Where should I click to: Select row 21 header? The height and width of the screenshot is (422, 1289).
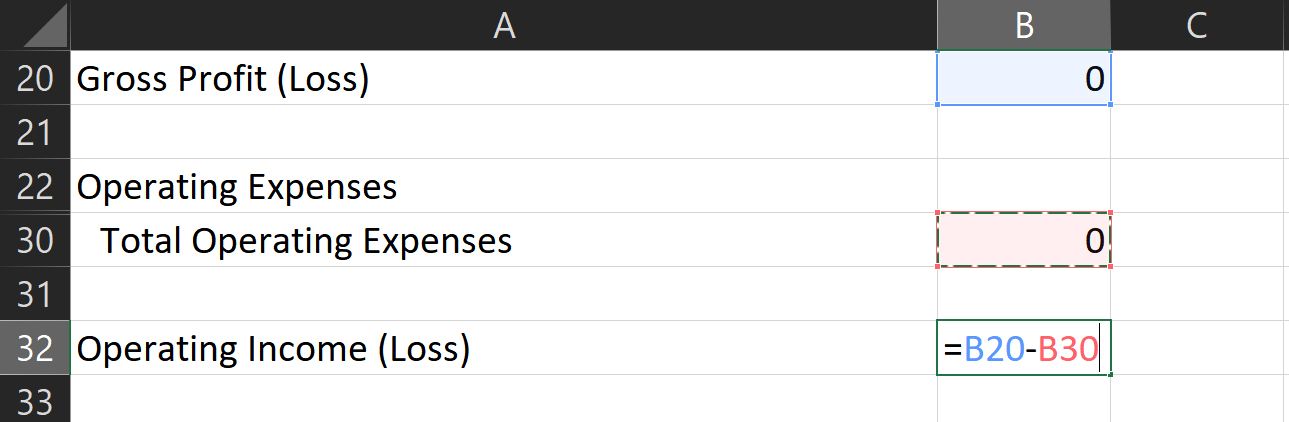(x=35, y=132)
